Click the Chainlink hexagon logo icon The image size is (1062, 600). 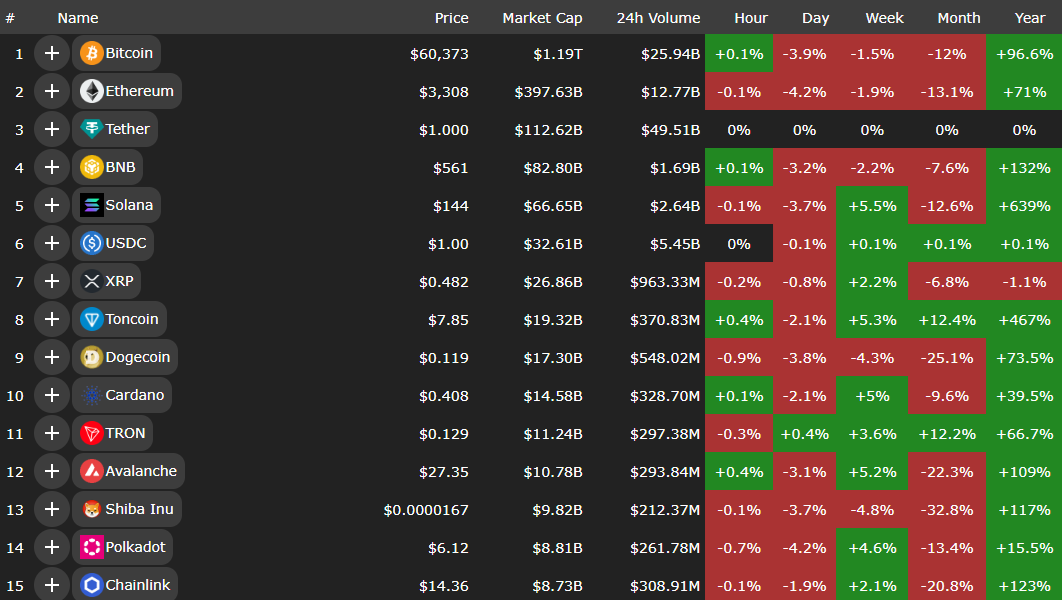coord(92,585)
